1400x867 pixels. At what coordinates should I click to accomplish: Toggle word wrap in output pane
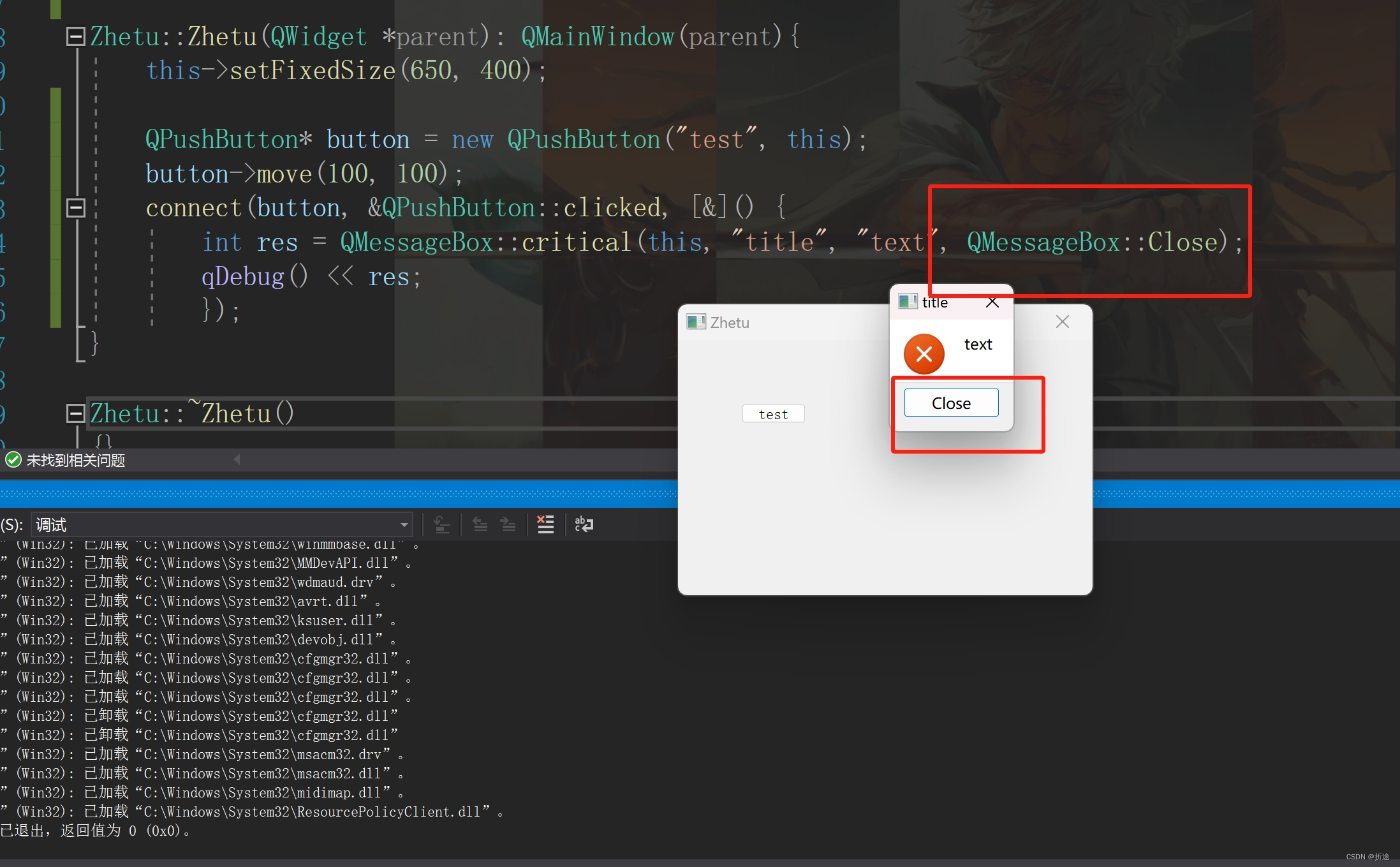[x=584, y=524]
